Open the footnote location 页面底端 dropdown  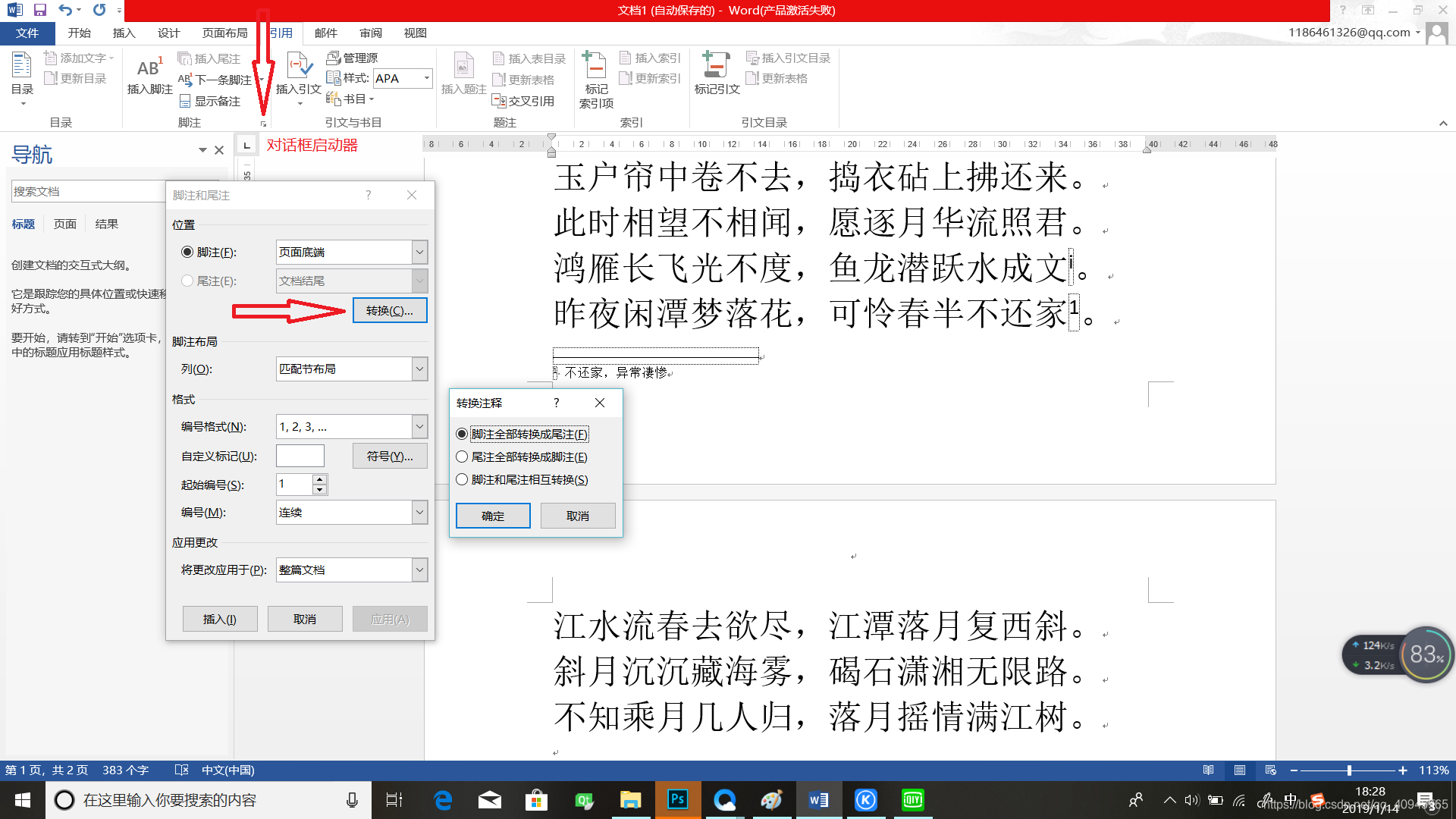click(419, 252)
